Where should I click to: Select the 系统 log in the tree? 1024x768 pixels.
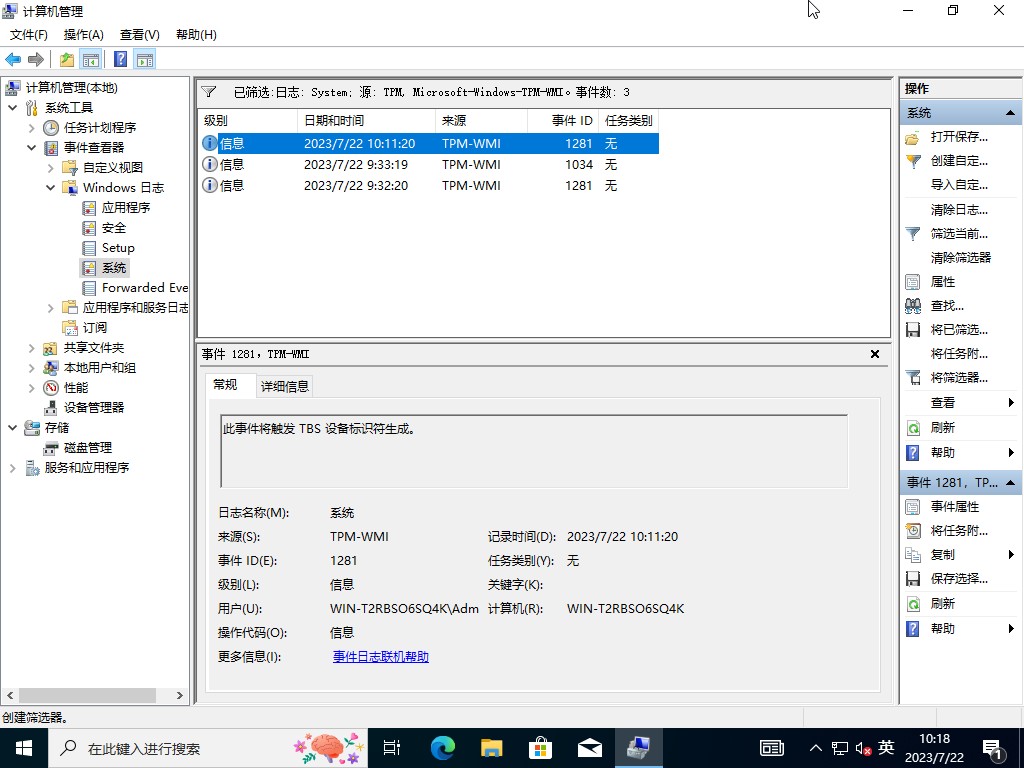(x=114, y=268)
